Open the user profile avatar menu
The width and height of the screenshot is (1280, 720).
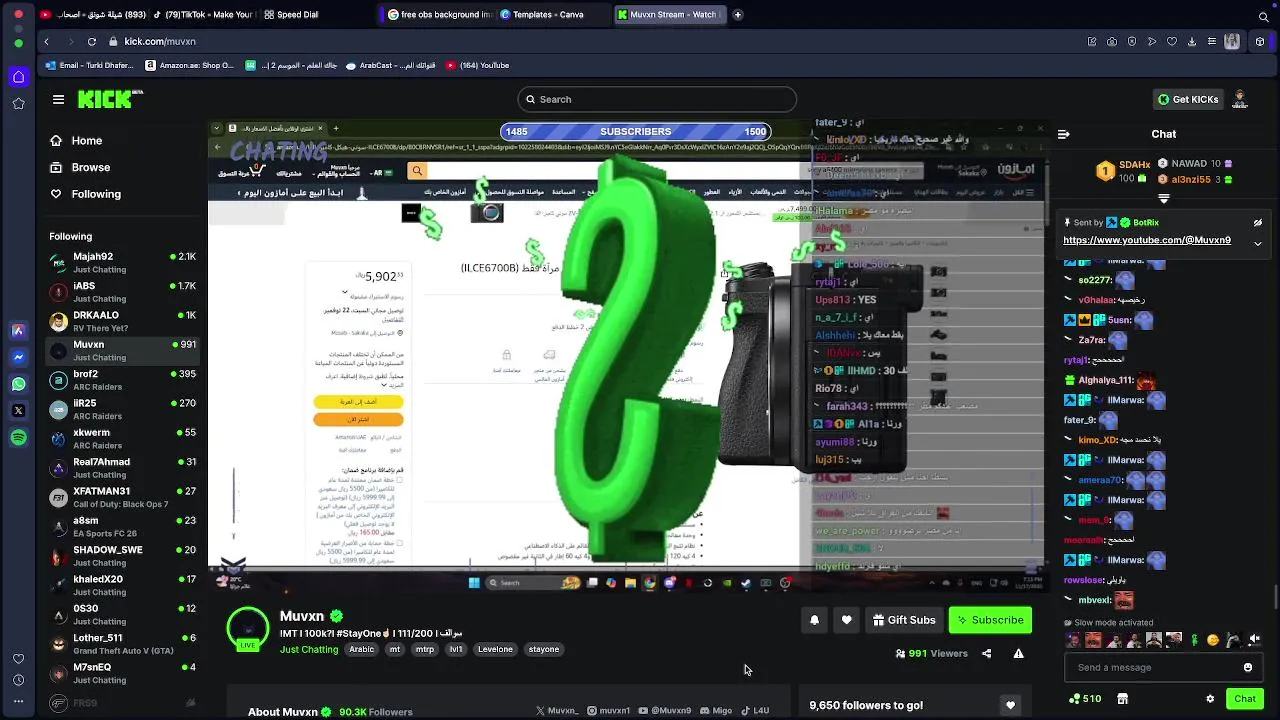pyautogui.click(x=1240, y=99)
